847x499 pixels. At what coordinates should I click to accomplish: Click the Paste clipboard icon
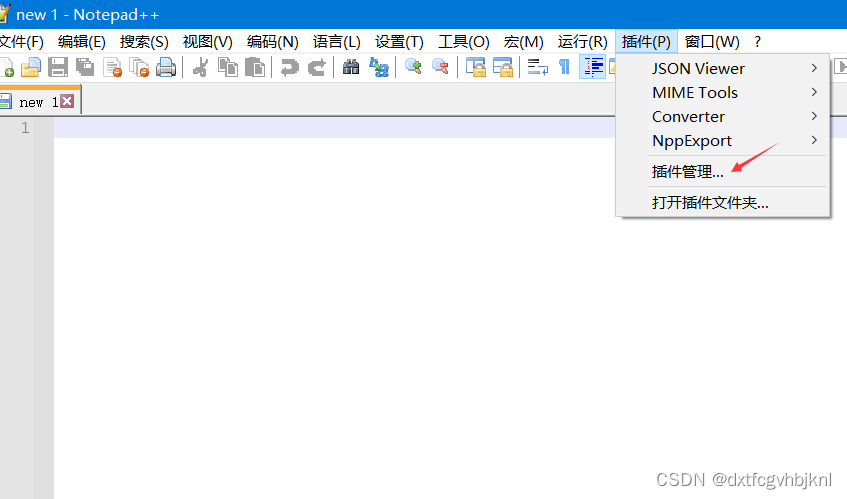click(254, 68)
